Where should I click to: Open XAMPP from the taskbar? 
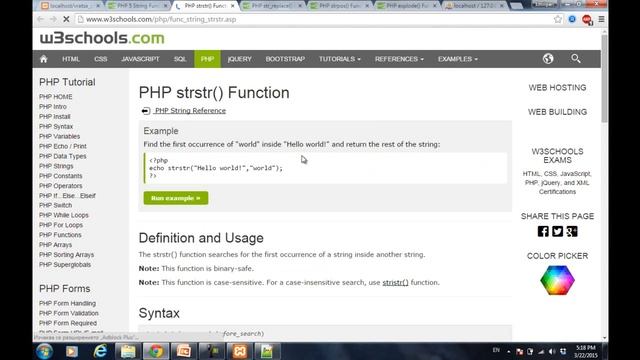[x=240, y=351]
